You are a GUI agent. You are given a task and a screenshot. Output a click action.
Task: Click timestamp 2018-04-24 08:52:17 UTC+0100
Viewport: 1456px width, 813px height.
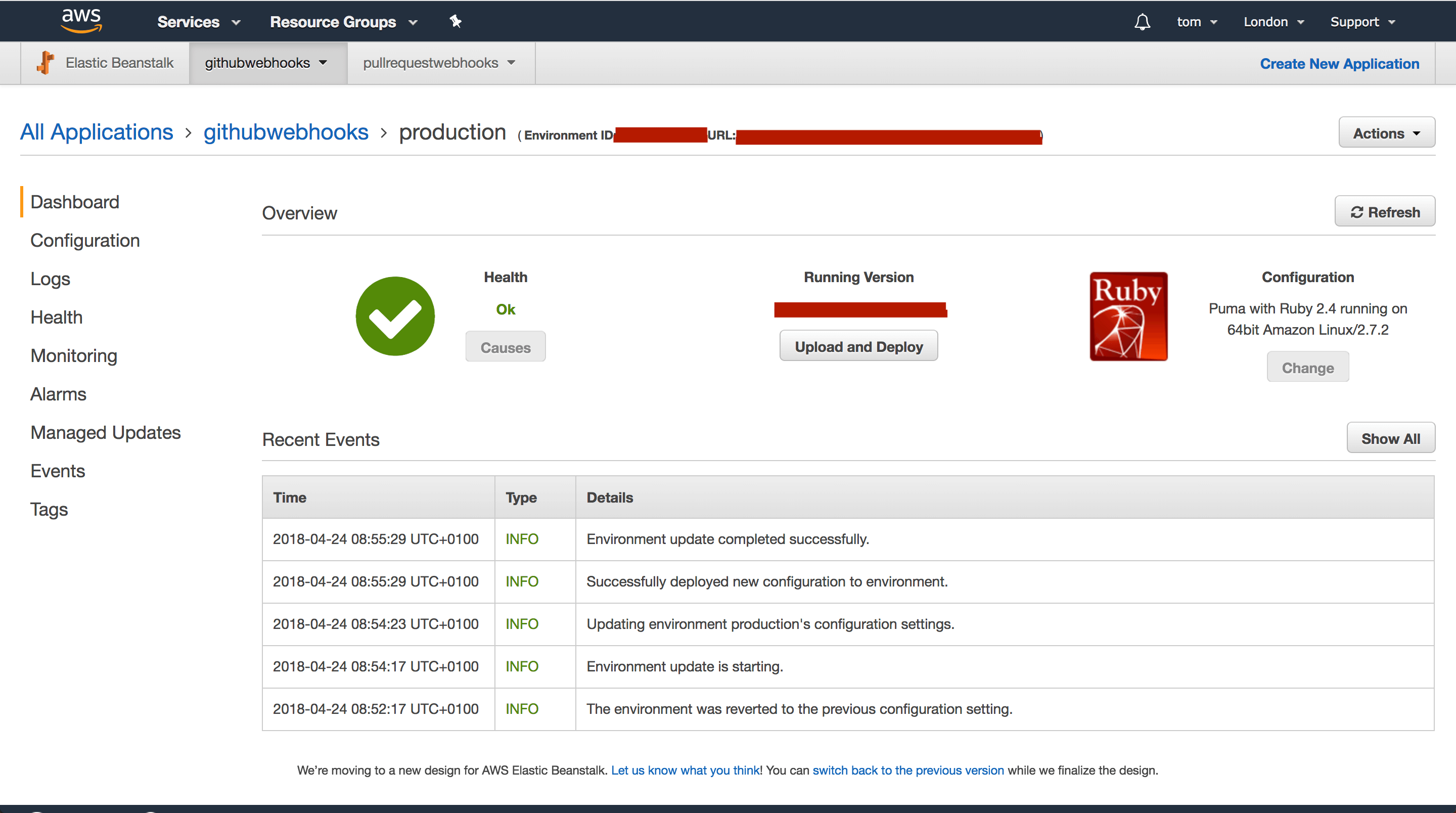point(376,708)
